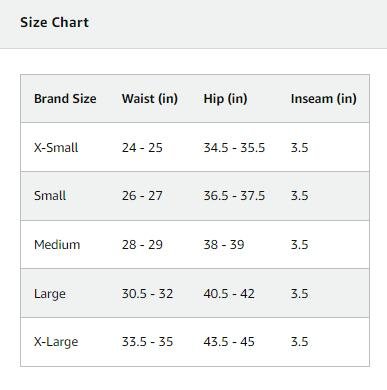387x390 pixels.
Task: Click the Medium size row label
Action: click(57, 245)
